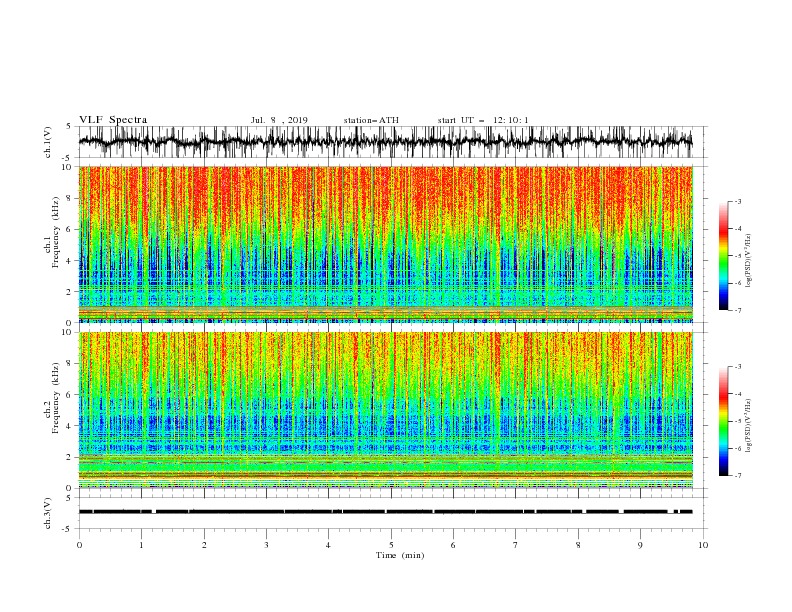Click the '-3' label on ch.1 colorbar

(737, 201)
